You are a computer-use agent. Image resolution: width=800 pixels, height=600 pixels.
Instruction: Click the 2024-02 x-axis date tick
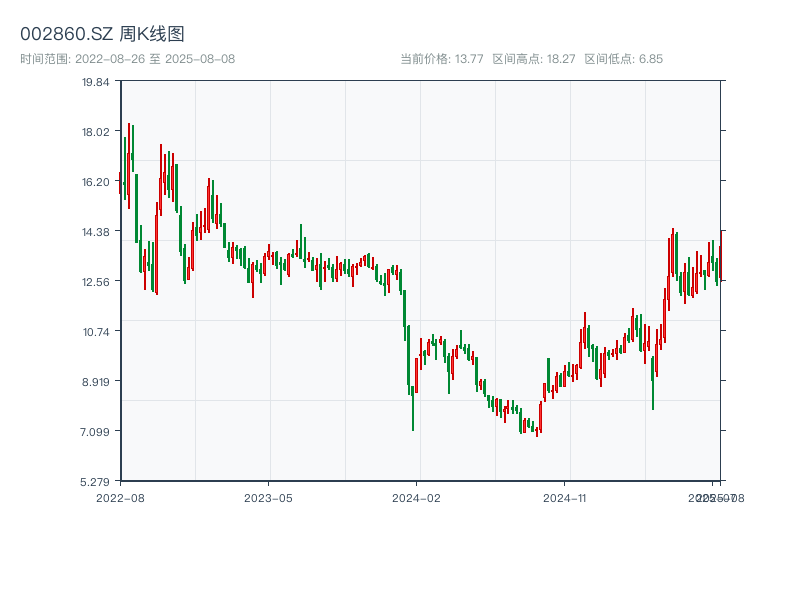pos(416,497)
